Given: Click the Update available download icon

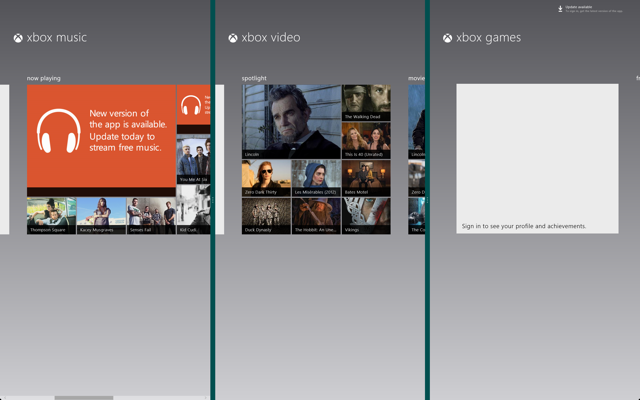Looking at the screenshot, I should (560, 9).
